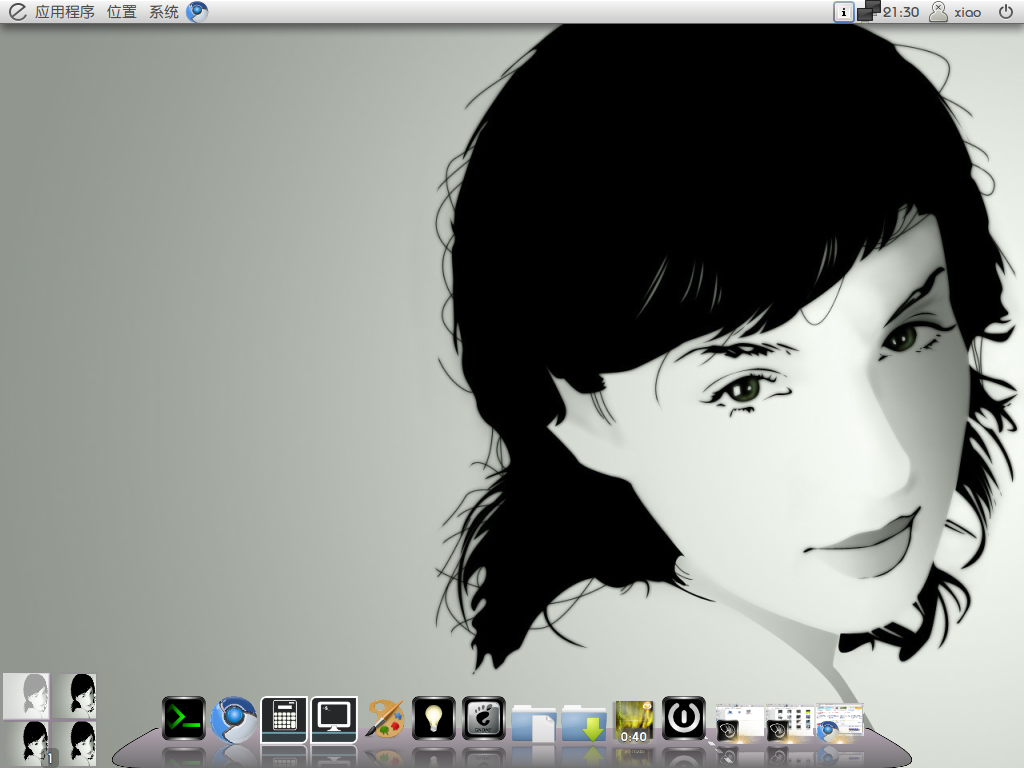1024x768 pixels.
Task: Click the distributor logo in the top panel
Action: click(16, 12)
